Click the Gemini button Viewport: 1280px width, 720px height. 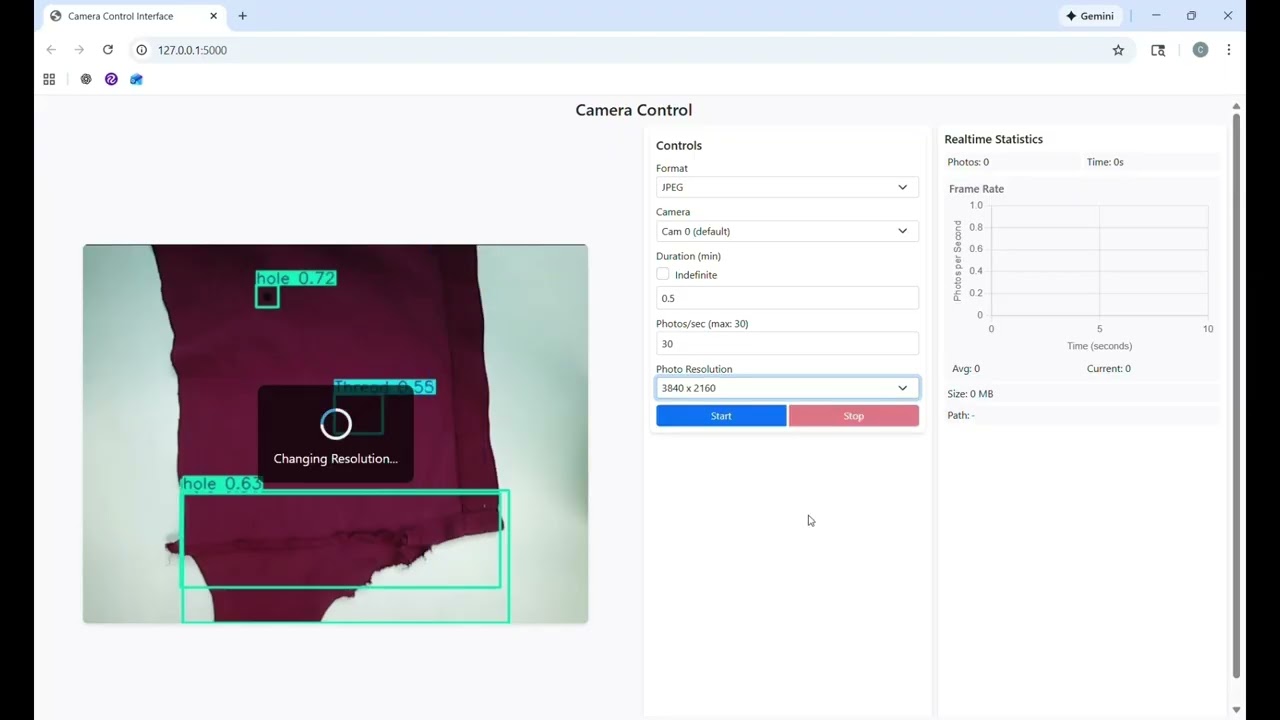coord(1090,16)
